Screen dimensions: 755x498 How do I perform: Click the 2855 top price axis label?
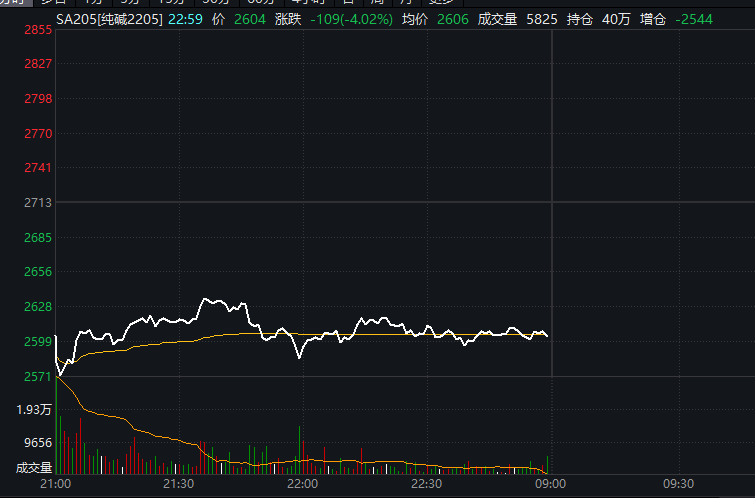point(38,31)
